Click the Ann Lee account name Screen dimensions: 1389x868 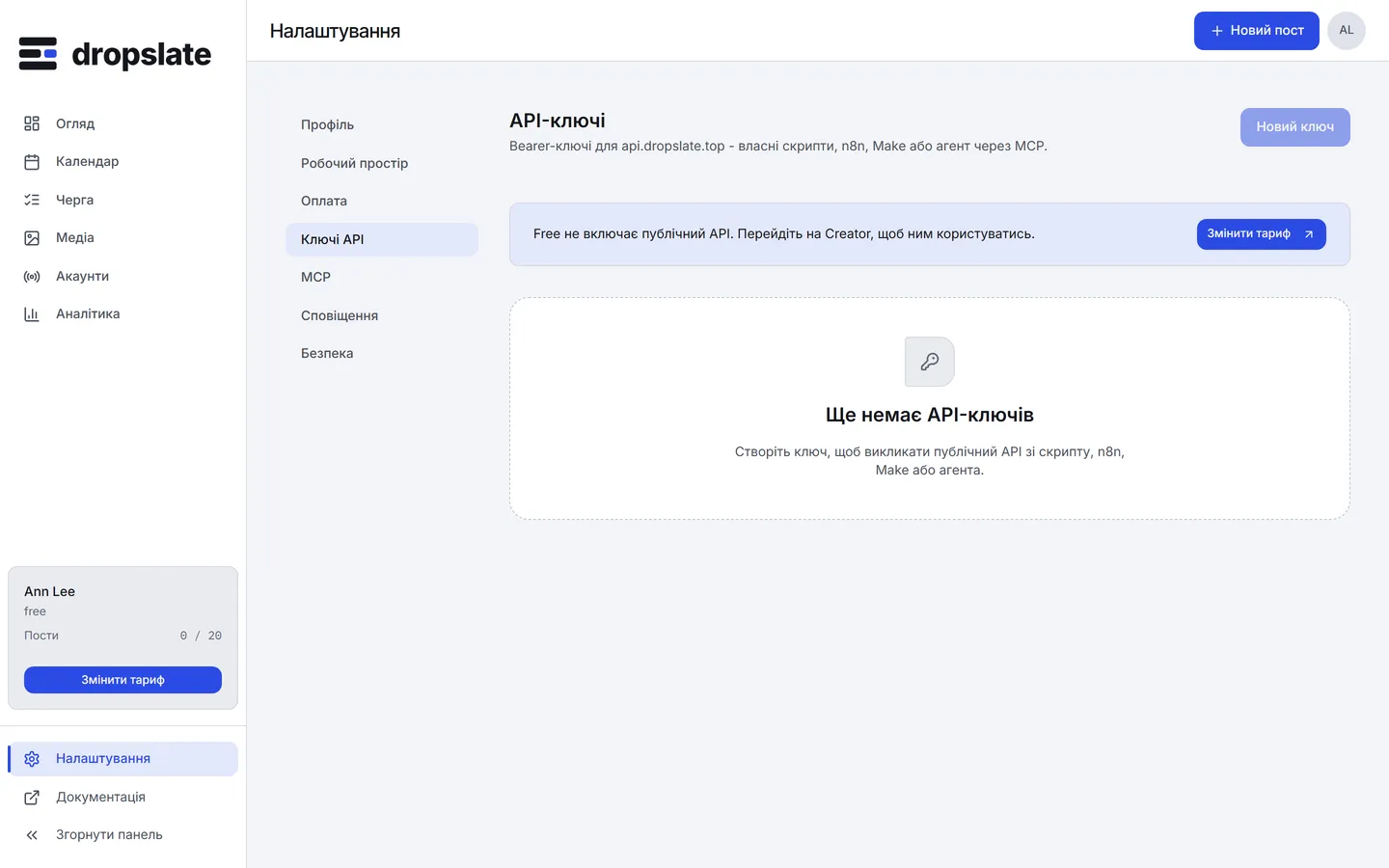pos(50,591)
